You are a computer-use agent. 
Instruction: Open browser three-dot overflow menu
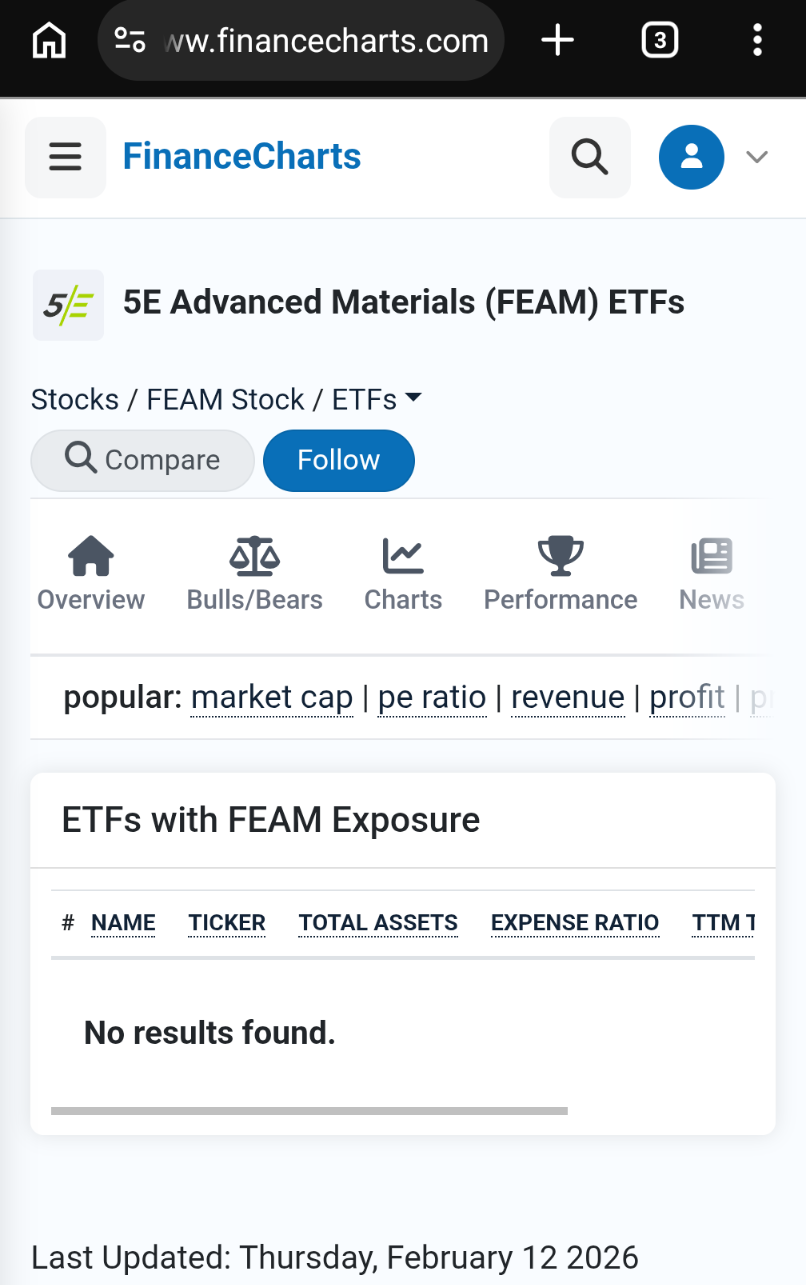coord(757,41)
